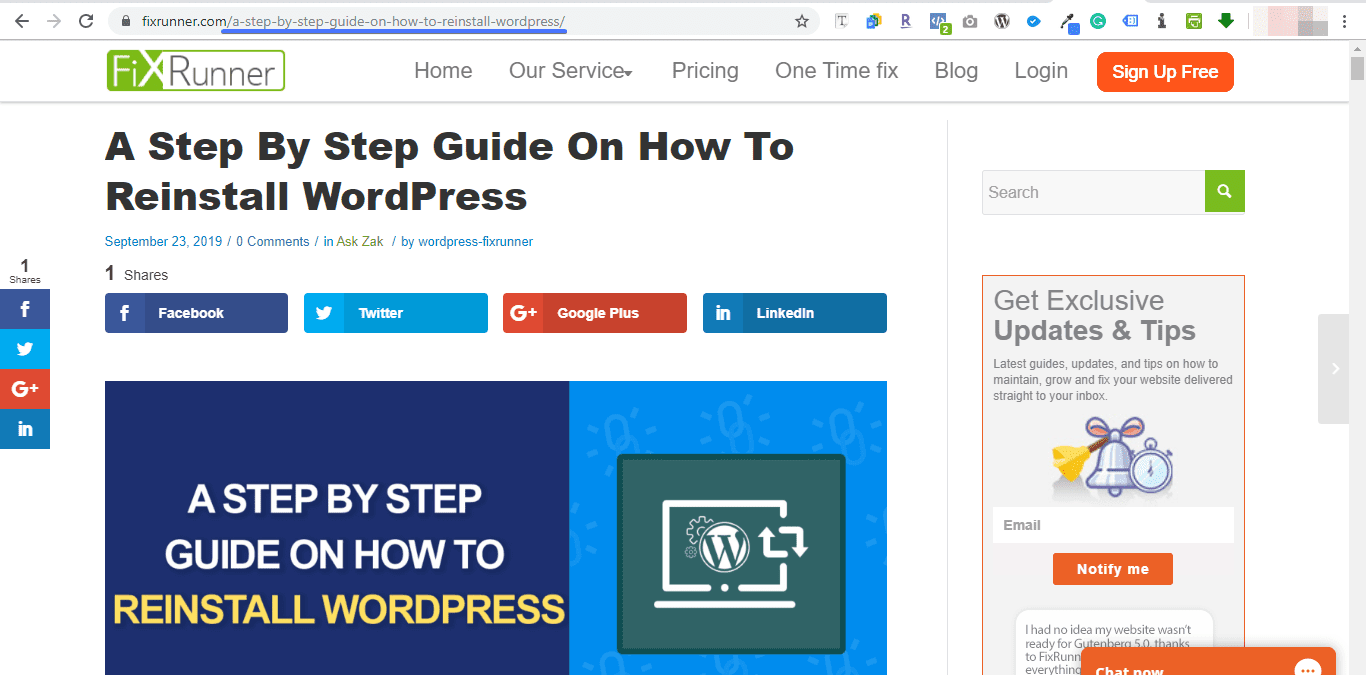1366x675 pixels.
Task: Click the blue checkmark extension icon
Action: pos(1034,21)
